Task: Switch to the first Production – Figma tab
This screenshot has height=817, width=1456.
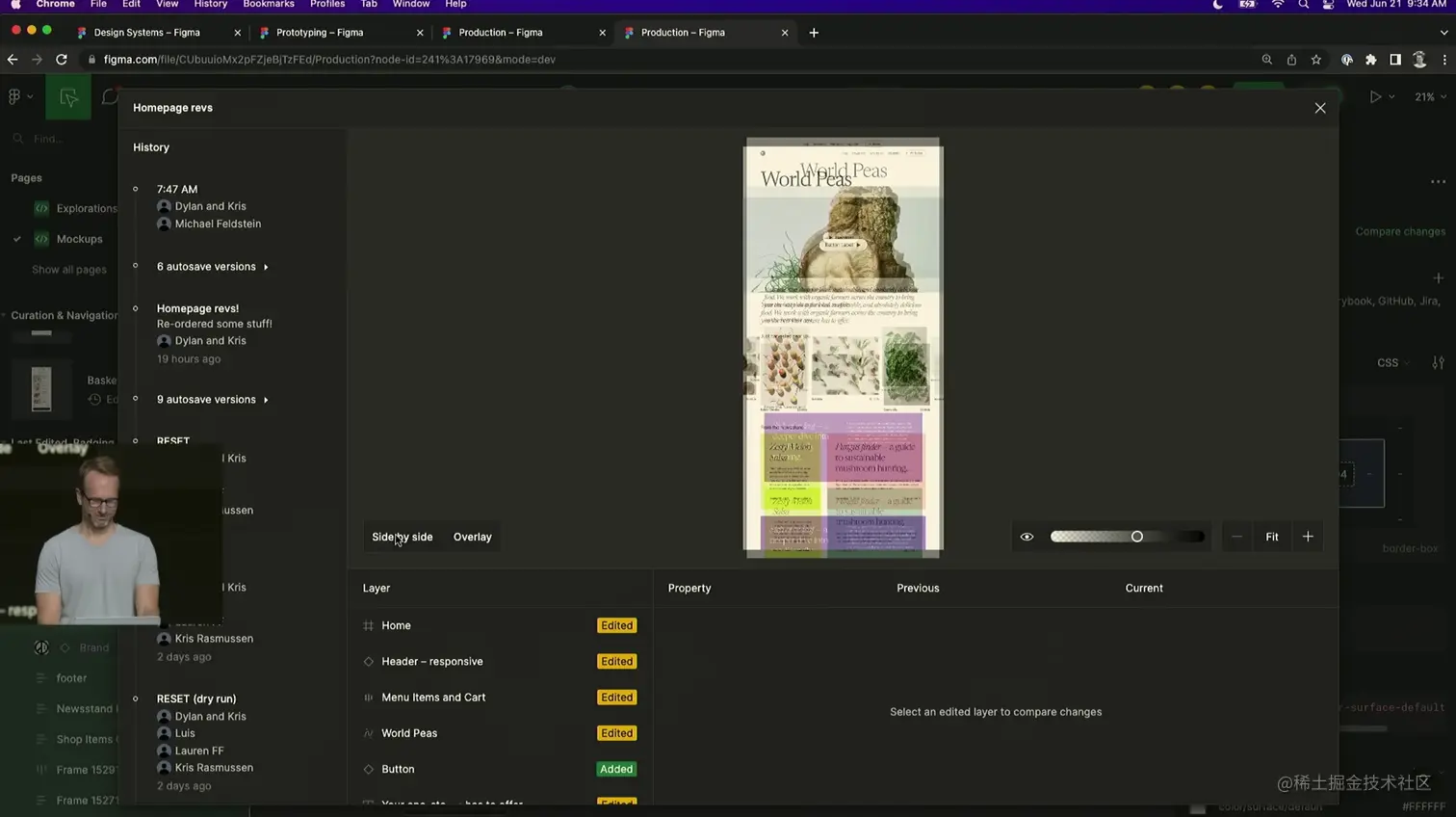Action: tap(521, 33)
